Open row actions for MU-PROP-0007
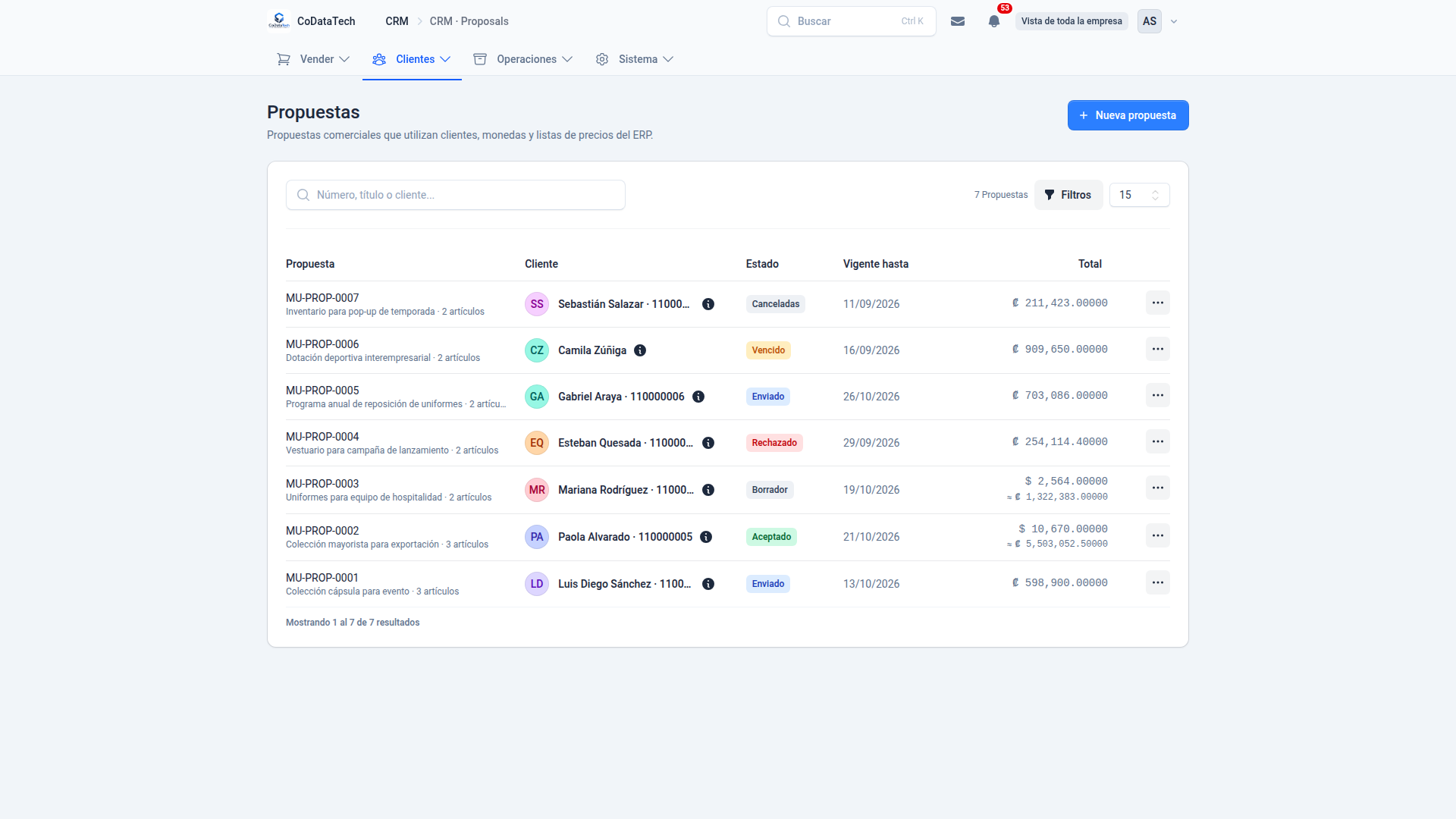Screen dimensions: 1456x819 pos(1157,303)
